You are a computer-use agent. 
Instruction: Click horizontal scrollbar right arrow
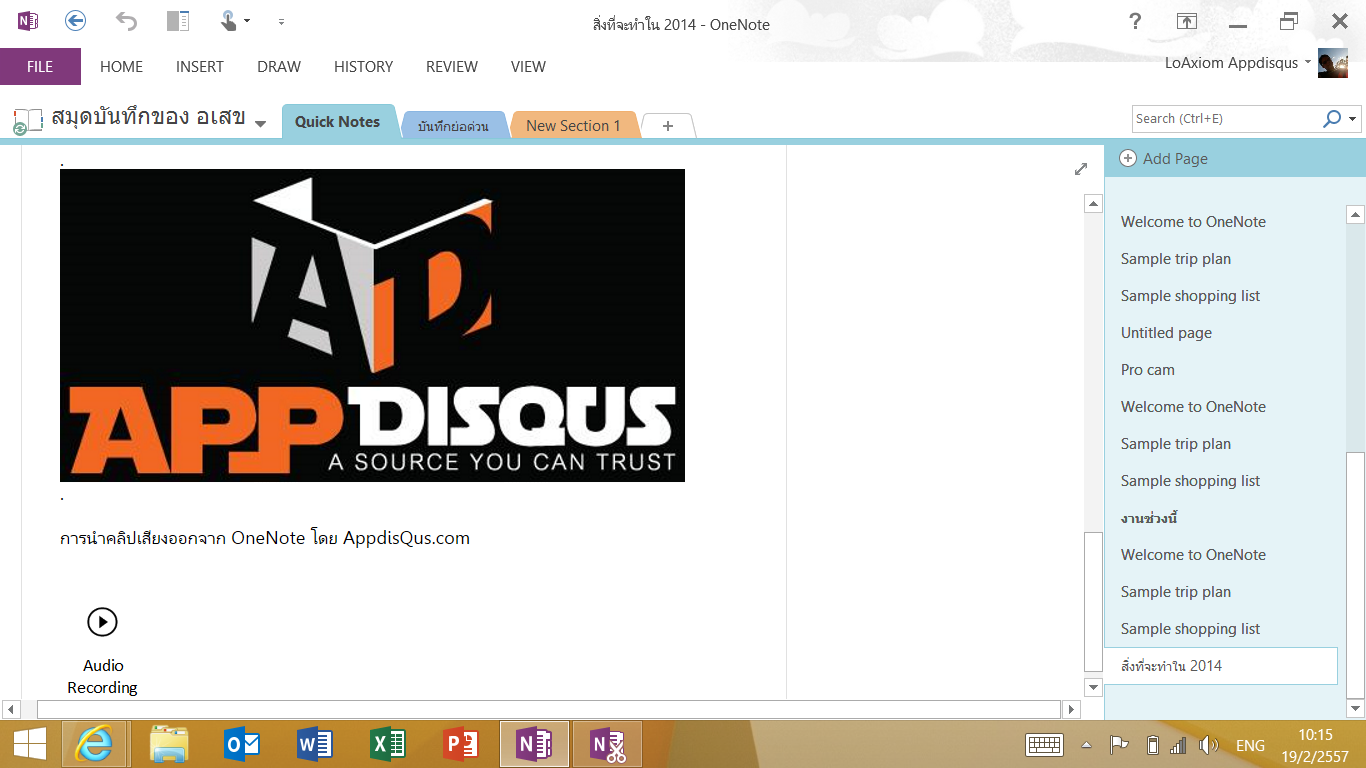pyautogui.click(x=1071, y=709)
